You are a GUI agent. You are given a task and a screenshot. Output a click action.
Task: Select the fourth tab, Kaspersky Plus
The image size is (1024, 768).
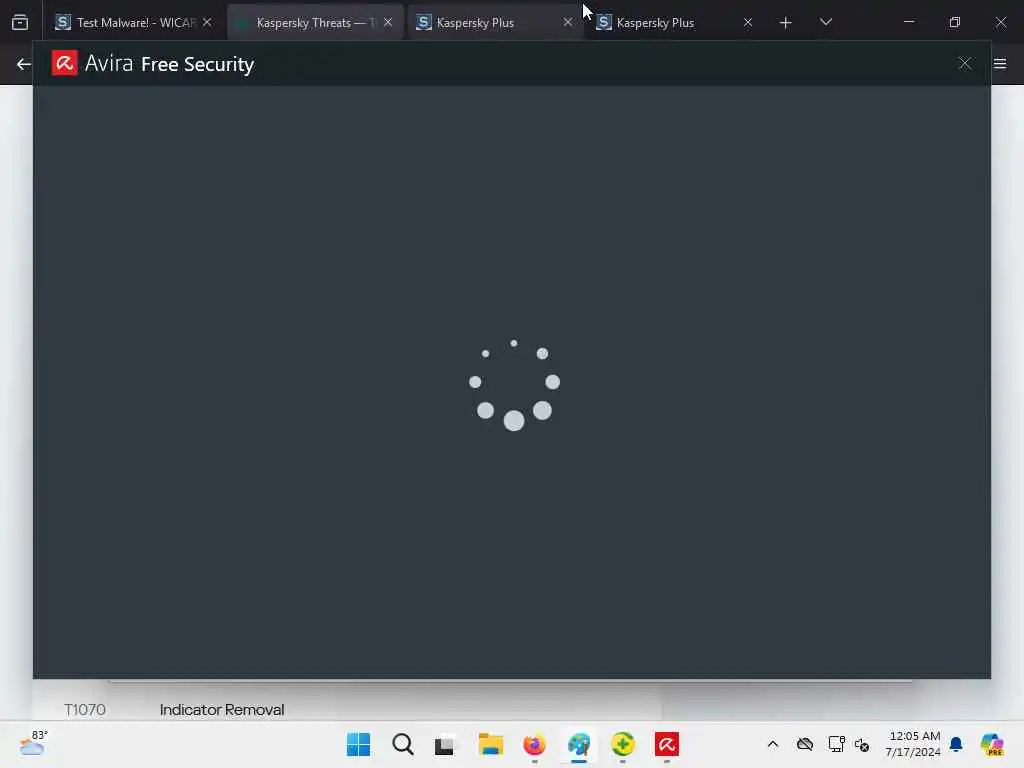665,23
